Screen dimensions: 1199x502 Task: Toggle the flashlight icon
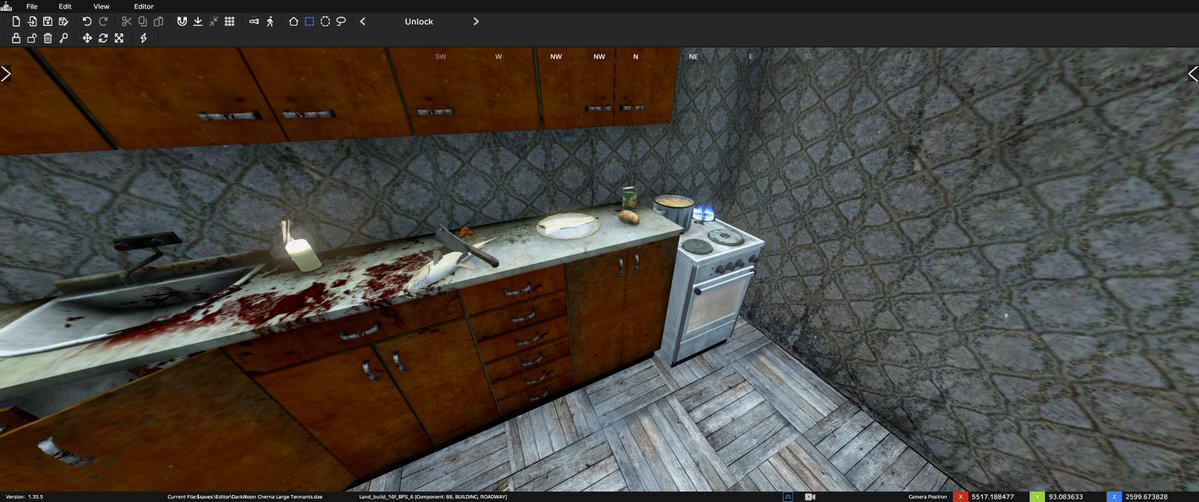pos(254,21)
